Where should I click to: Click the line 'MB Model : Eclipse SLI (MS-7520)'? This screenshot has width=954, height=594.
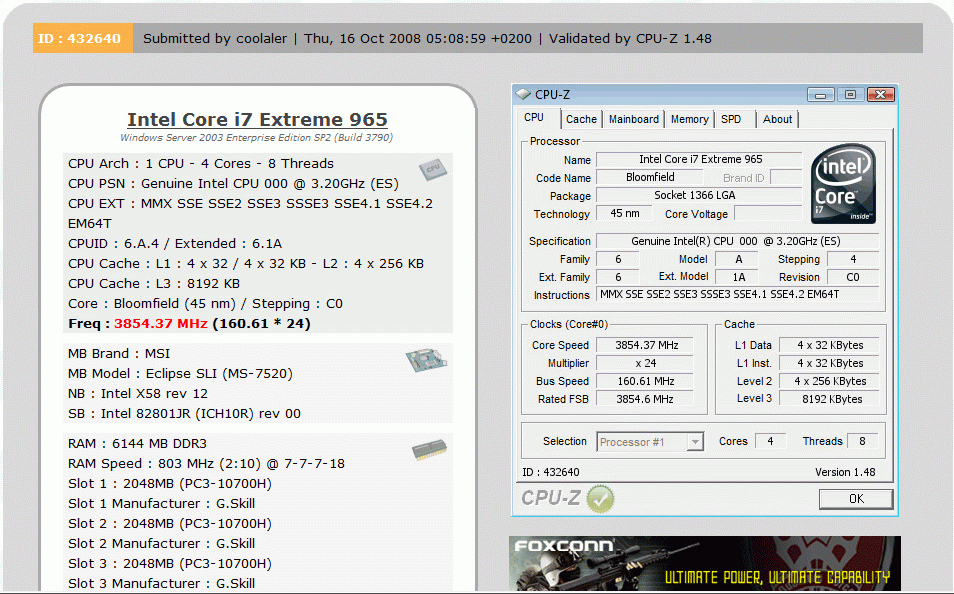click(x=180, y=374)
